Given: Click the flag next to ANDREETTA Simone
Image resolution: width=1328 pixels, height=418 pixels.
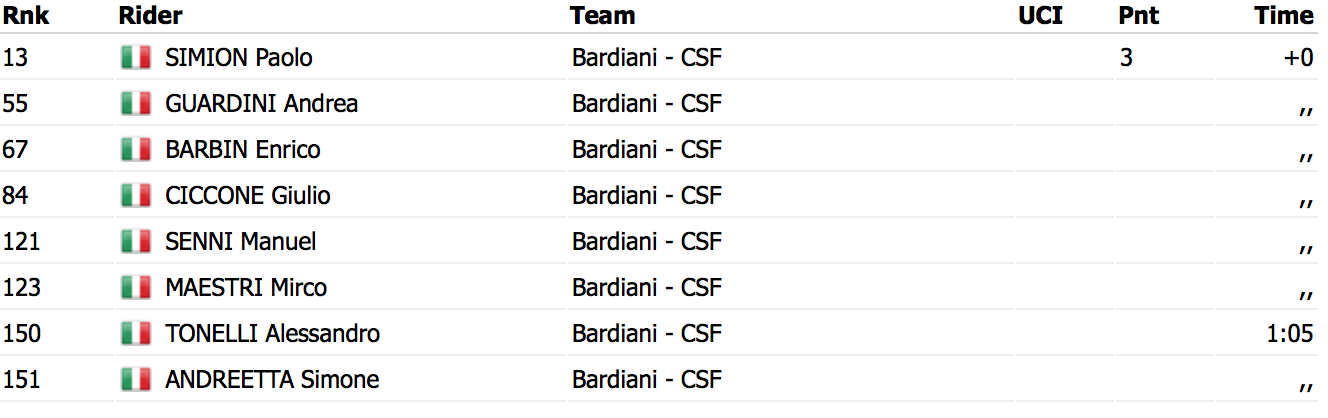Looking at the screenshot, I should [135, 380].
